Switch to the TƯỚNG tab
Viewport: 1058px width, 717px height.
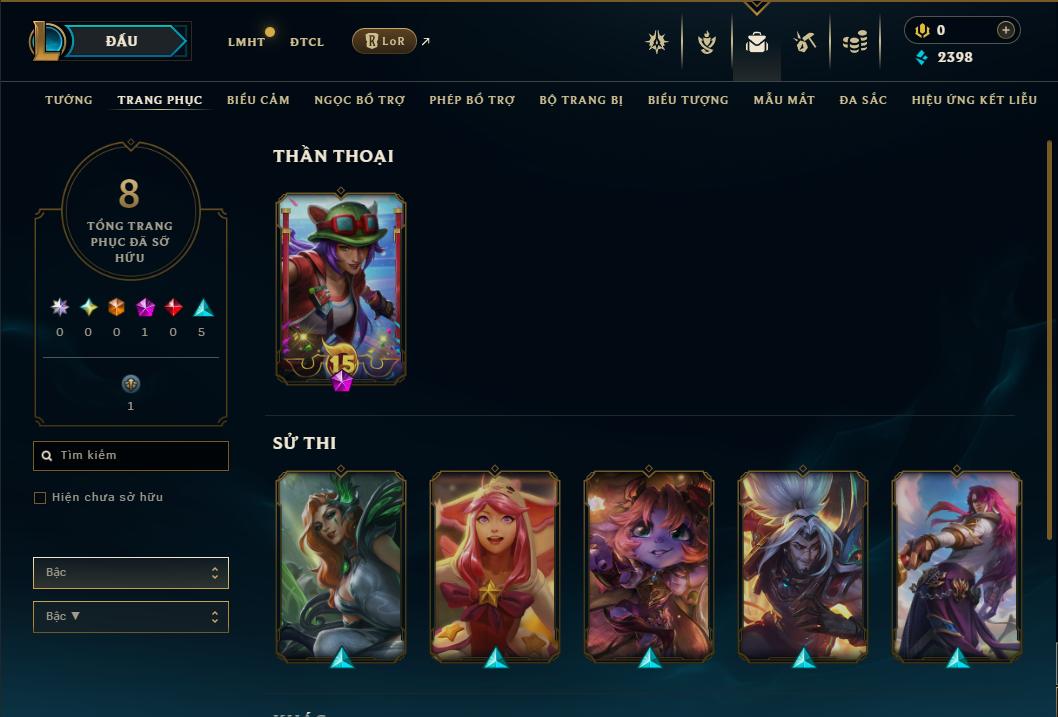pos(68,100)
